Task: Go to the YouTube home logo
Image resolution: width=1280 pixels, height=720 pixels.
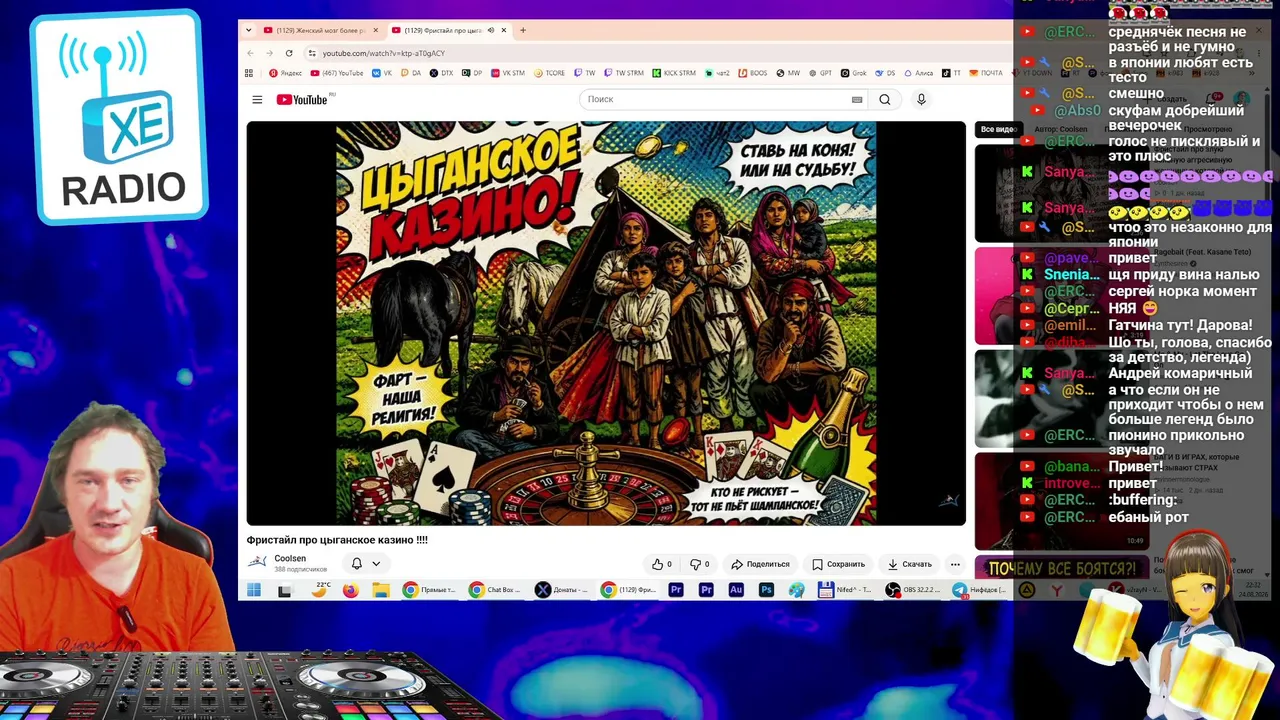Action: (x=303, y=99)
